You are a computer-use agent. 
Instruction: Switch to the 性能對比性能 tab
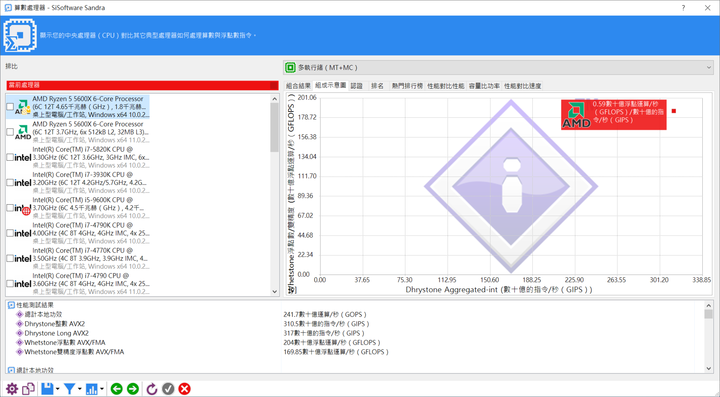[x=445, y=86]
